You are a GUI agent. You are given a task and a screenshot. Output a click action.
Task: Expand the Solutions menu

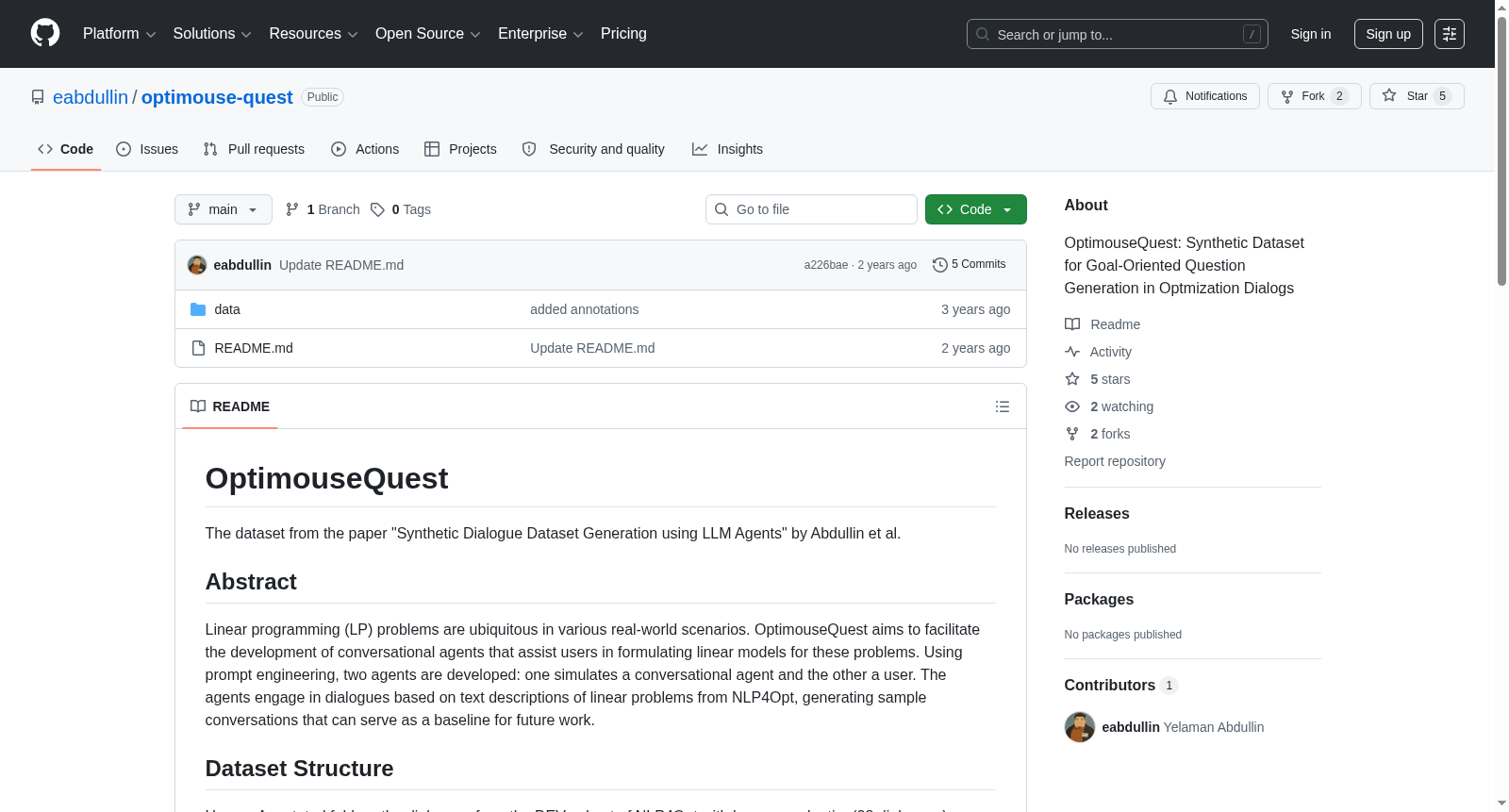[212, 34]
